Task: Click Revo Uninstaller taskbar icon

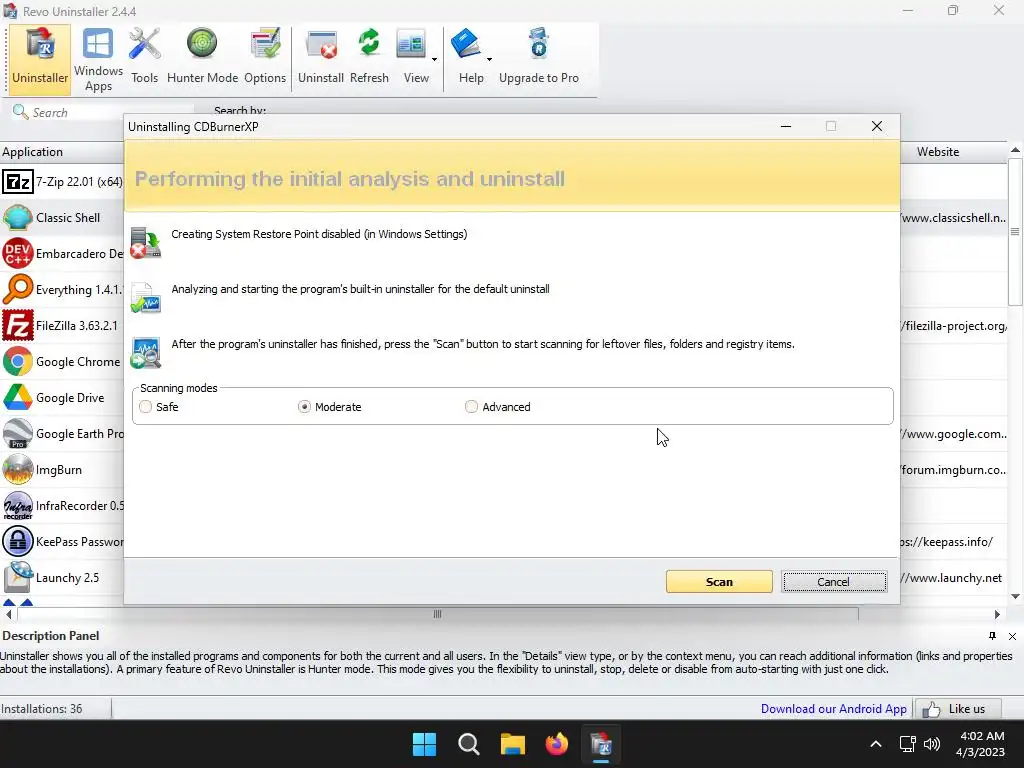Action: click(601, 744)
